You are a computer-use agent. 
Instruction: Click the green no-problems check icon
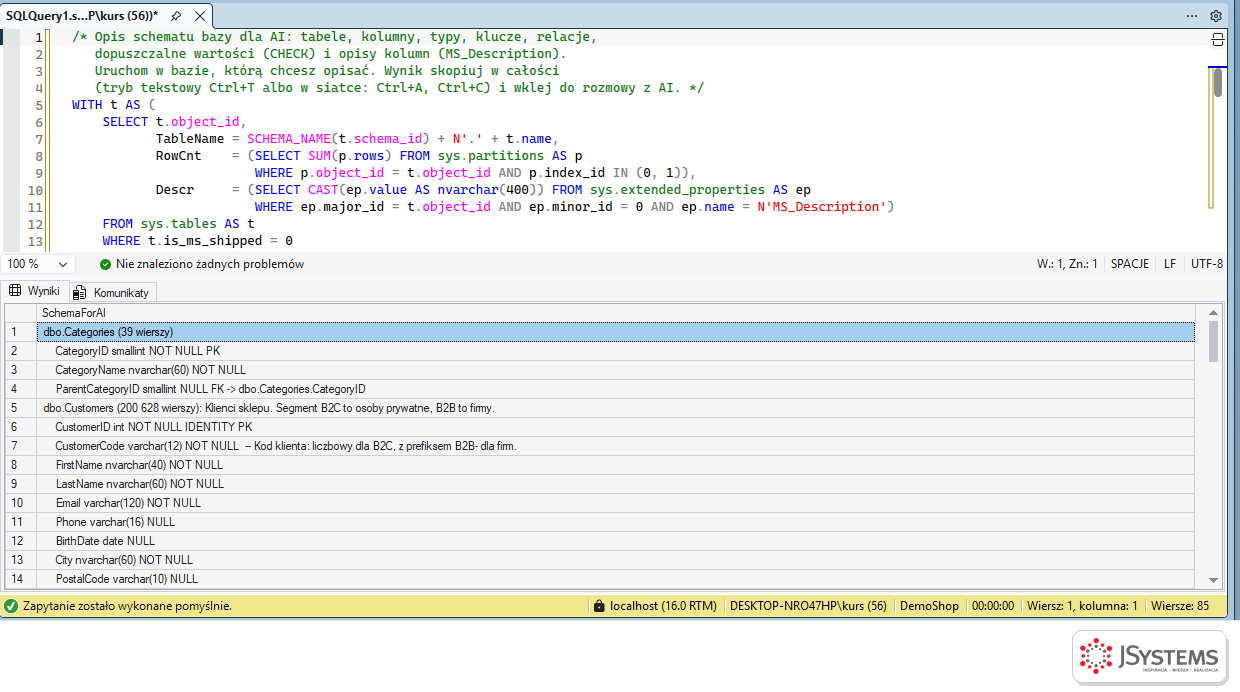click(x=105, y=264)
